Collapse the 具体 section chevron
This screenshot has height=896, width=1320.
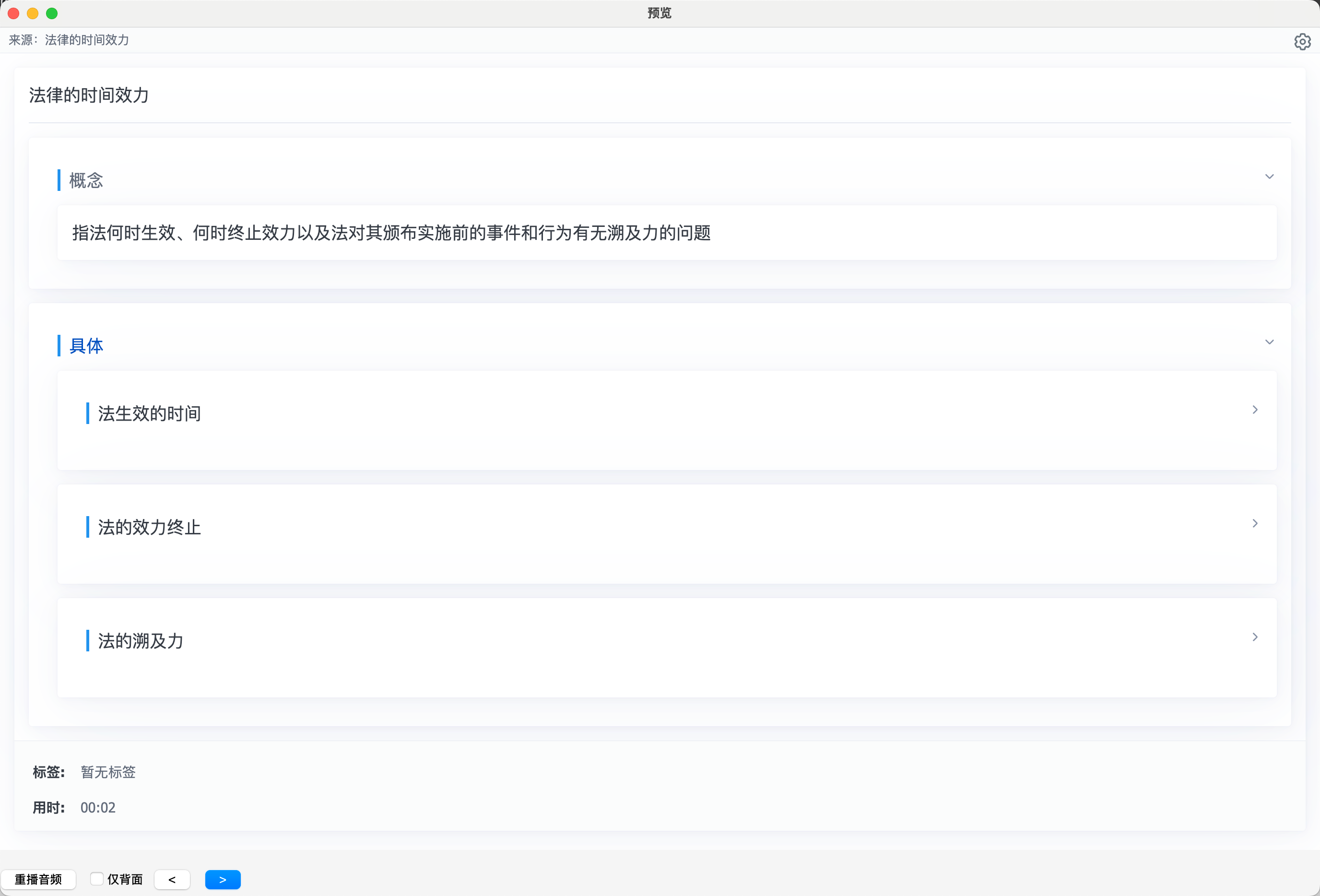click(1270, 342)
